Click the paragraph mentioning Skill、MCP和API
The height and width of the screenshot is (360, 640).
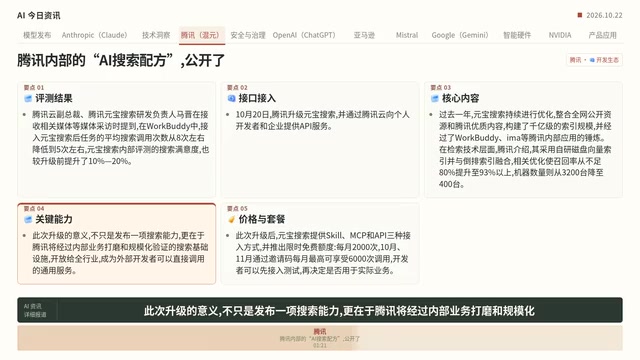[323, 253]
